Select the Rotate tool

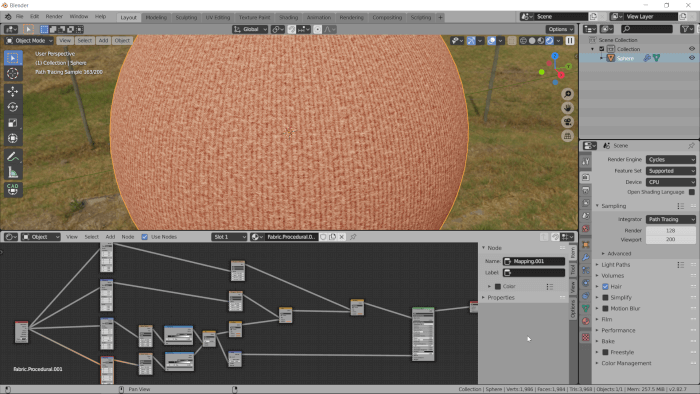coord(12,107)
